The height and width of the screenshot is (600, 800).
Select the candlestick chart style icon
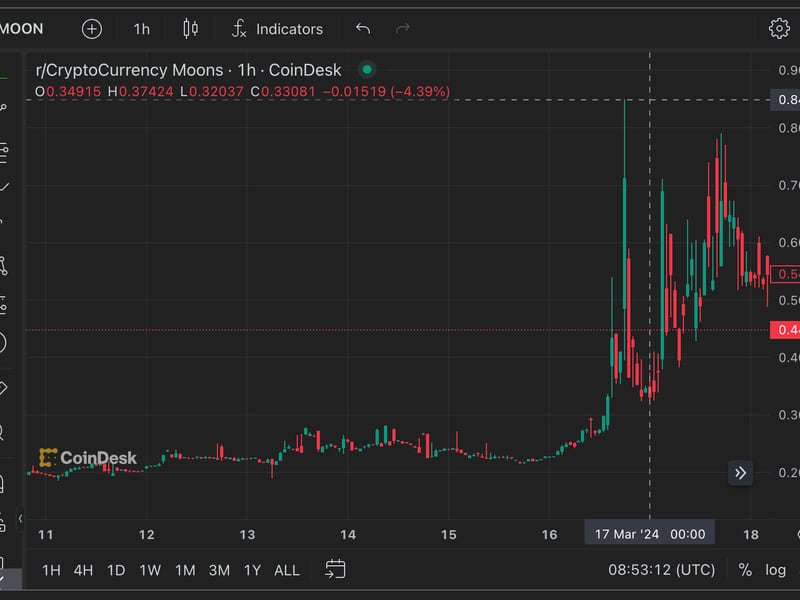coord(193,29)
